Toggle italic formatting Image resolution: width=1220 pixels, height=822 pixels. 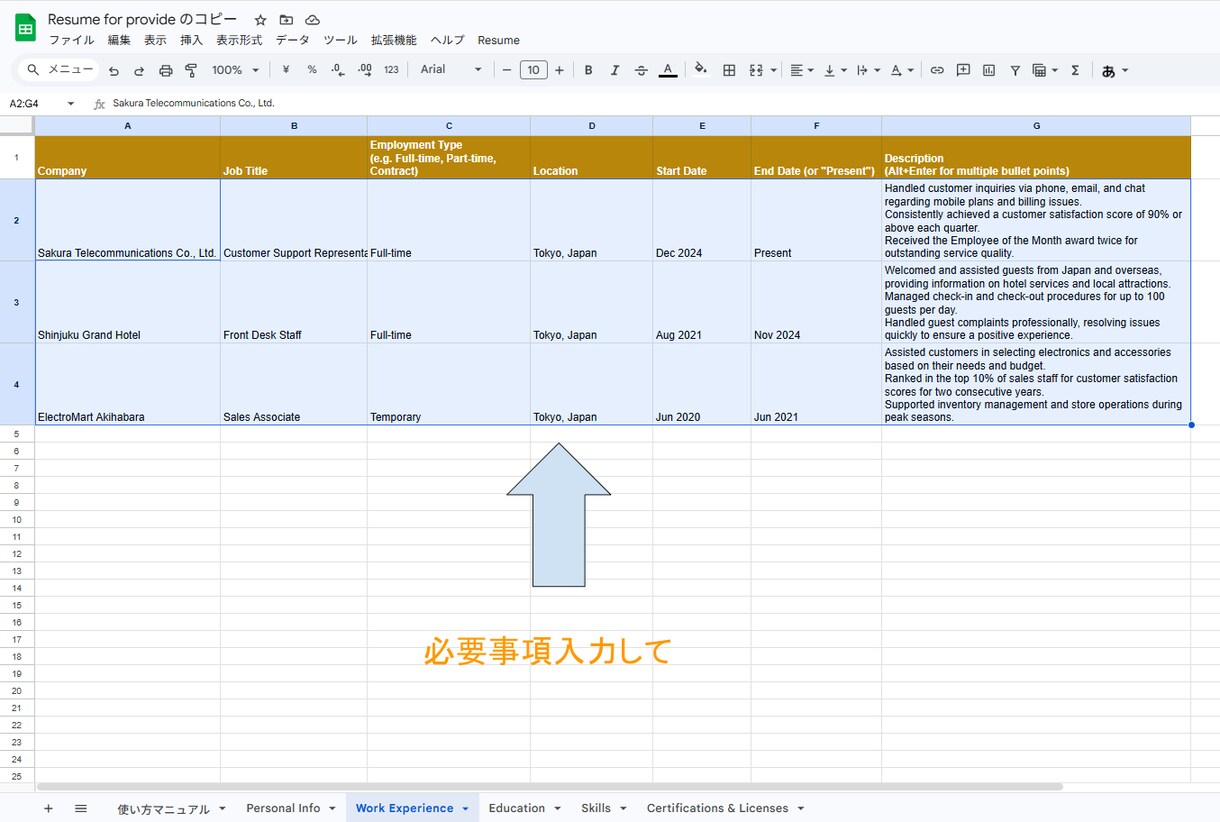coord(615,70)
